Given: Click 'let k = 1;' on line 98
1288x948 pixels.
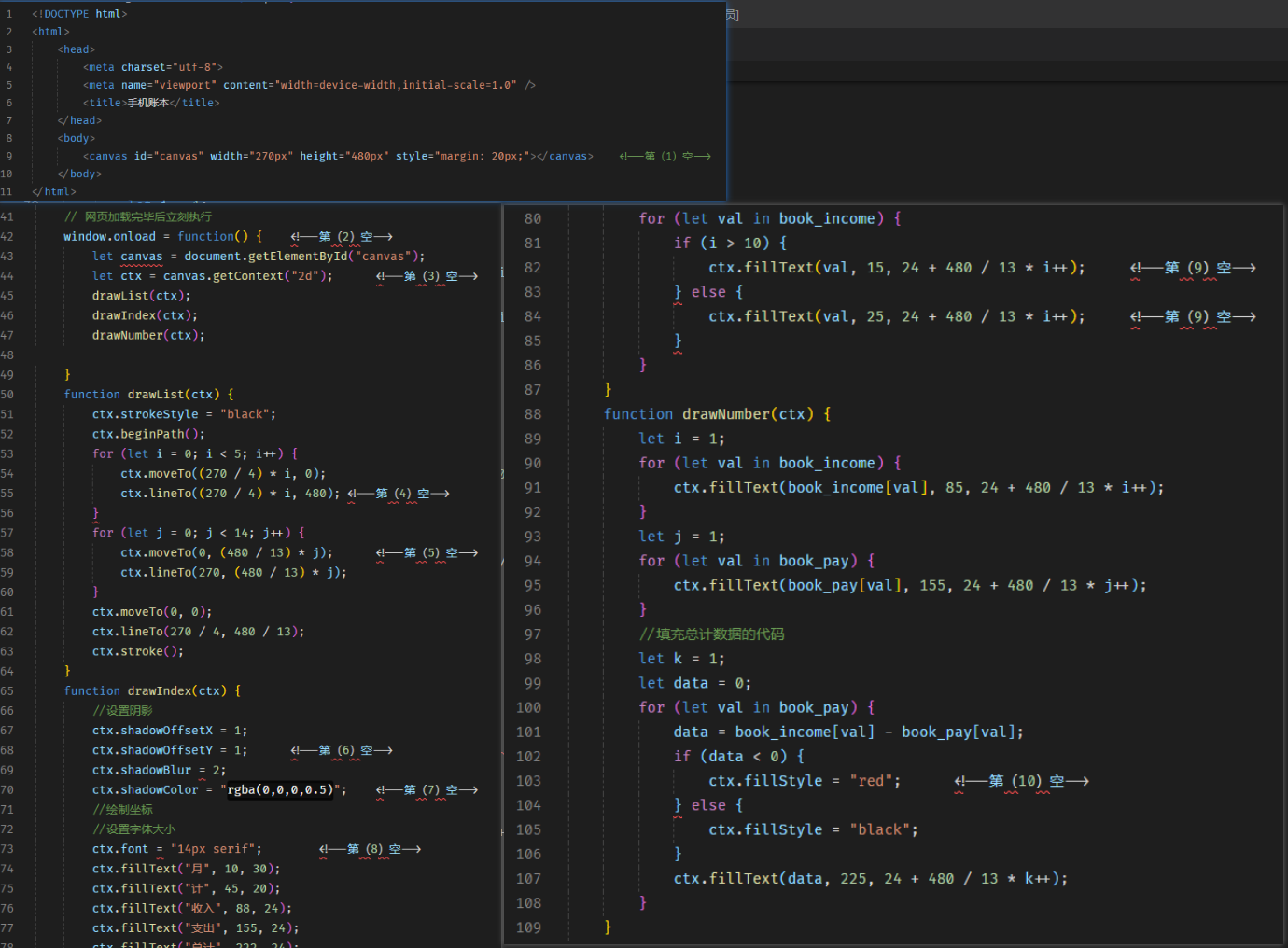Looking at the screenshot, I should [x=681, y=659].
